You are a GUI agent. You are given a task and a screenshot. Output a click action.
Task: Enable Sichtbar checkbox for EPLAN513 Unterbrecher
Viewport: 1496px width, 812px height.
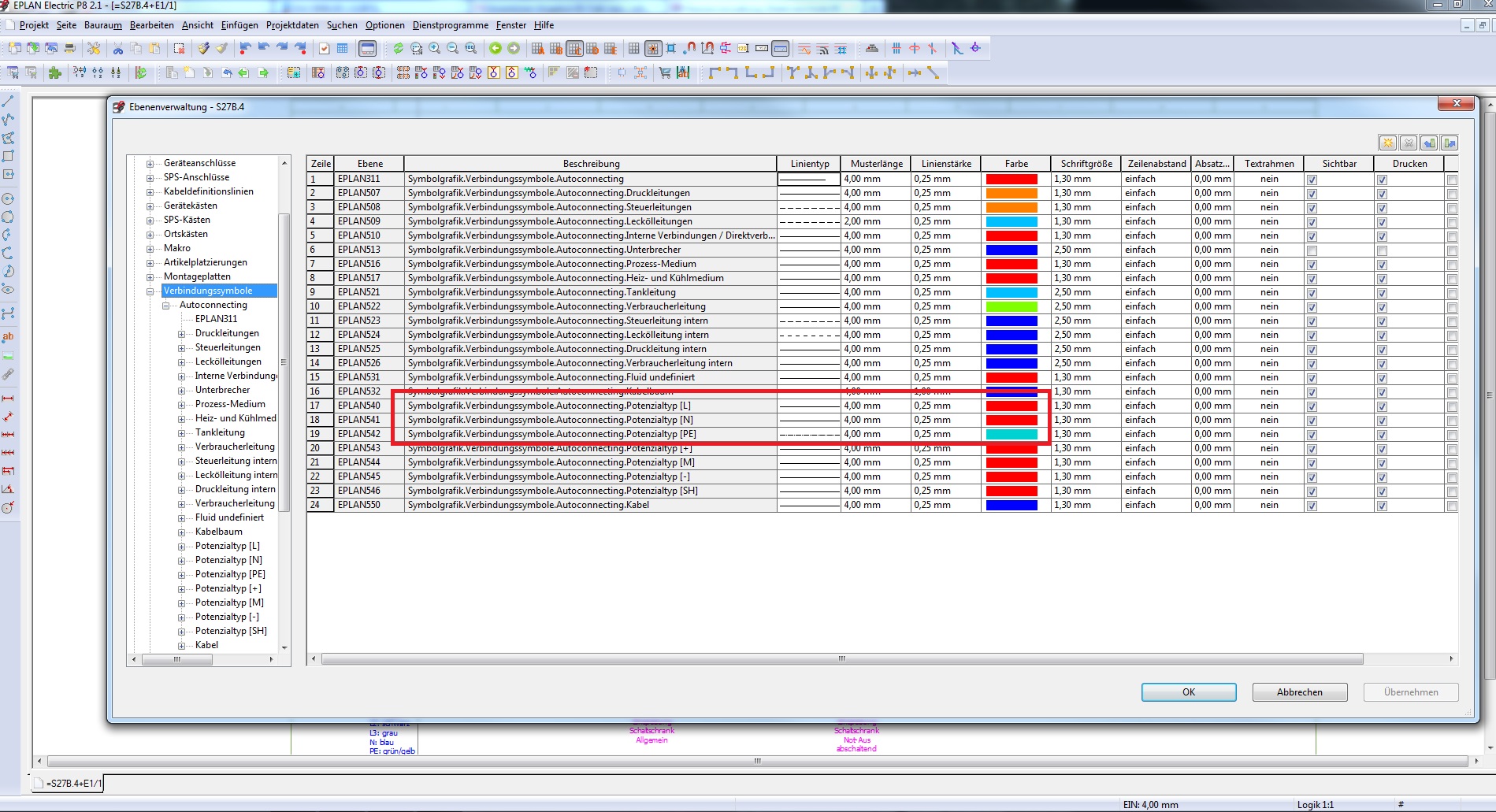(x=1312, y=250)
